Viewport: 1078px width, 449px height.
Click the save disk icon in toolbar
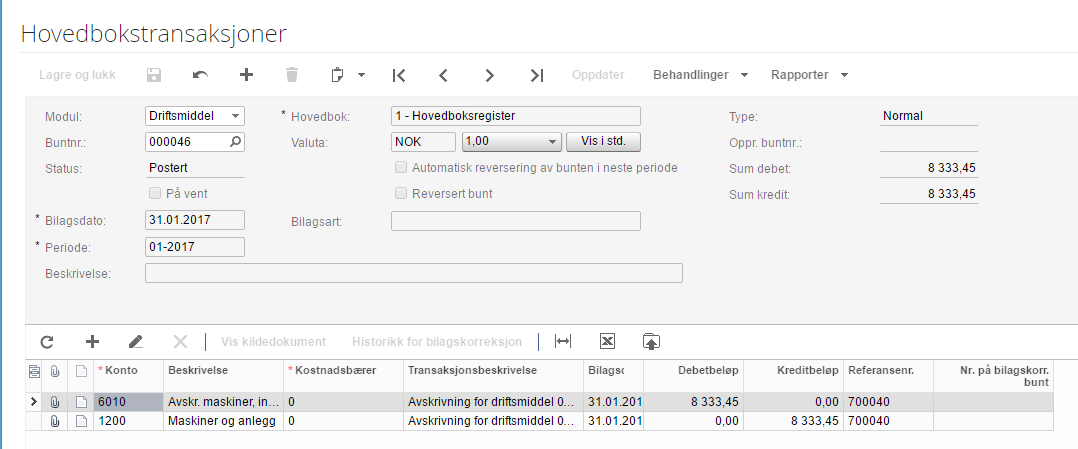[x=154, y=75]
